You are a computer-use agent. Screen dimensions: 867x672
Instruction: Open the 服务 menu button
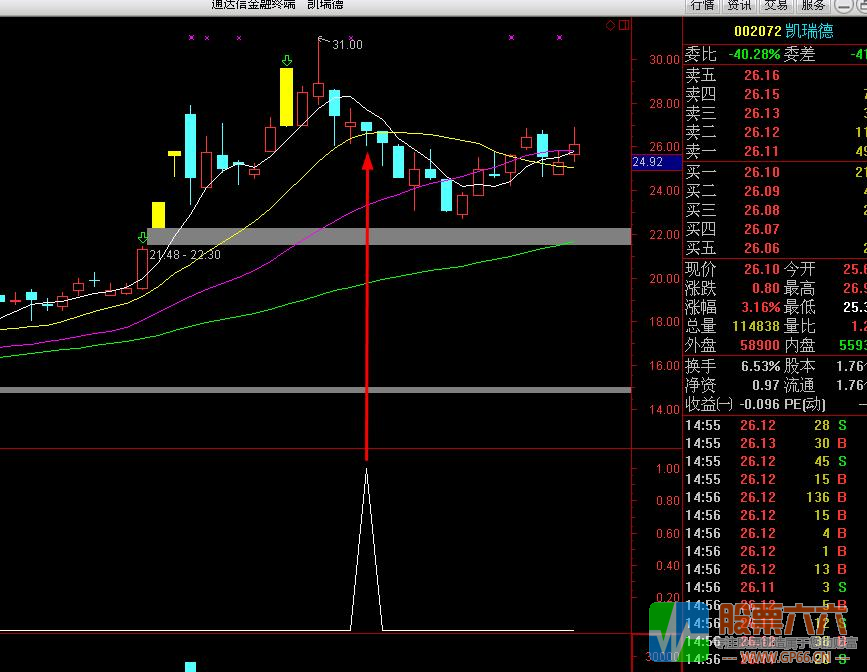point(813,6)
